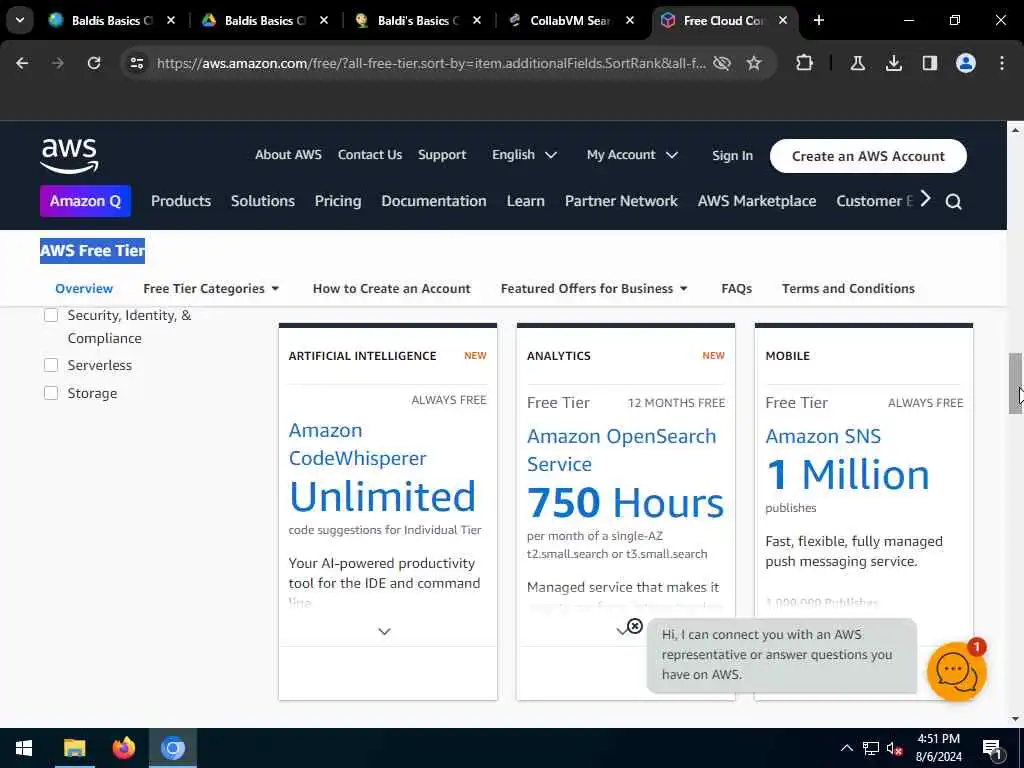Open the About AWS link
Image resolution: width=1024 pixels, height=768 pixels.
click(288, 155)
